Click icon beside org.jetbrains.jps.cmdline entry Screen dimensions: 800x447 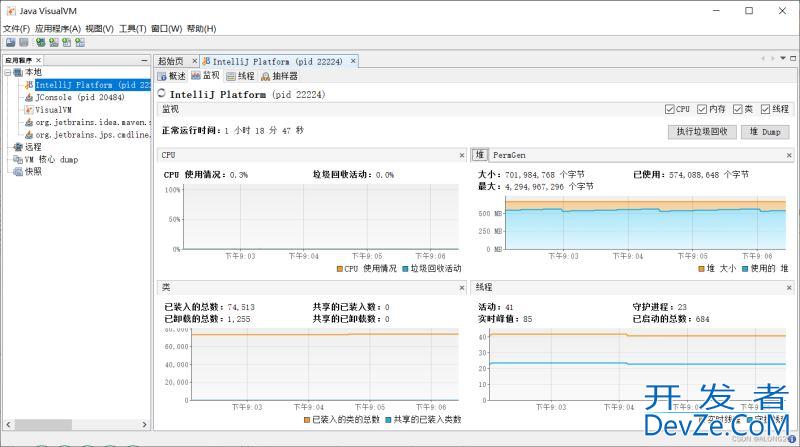[29, 135]
